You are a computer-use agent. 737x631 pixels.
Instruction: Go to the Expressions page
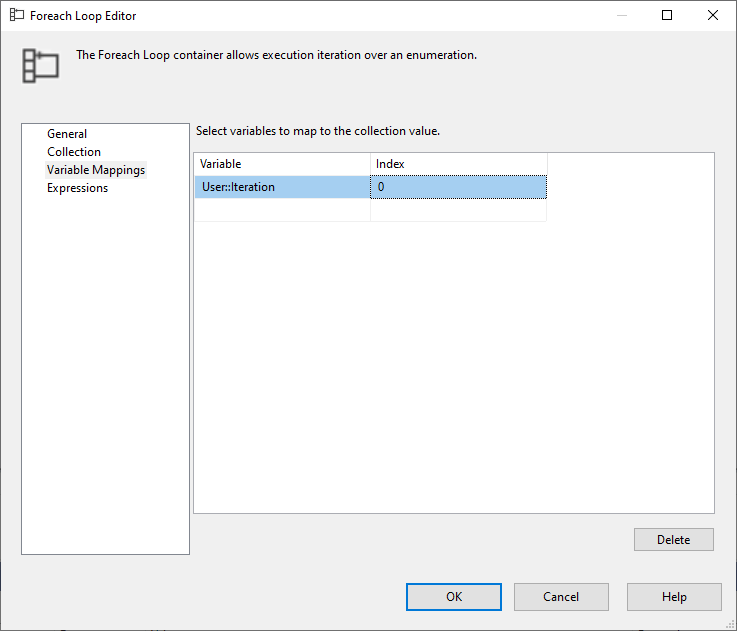click(x=77, y=188)
